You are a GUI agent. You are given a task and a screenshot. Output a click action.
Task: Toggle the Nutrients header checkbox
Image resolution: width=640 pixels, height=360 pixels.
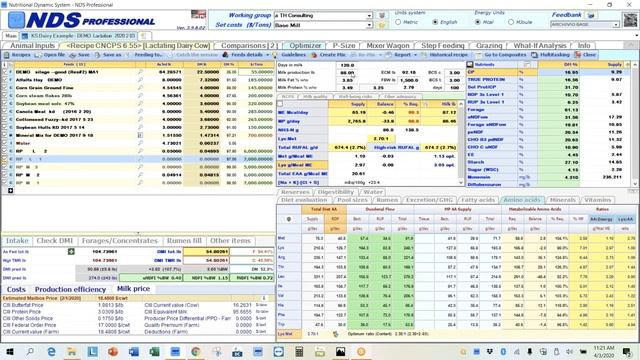click(527, 64)
